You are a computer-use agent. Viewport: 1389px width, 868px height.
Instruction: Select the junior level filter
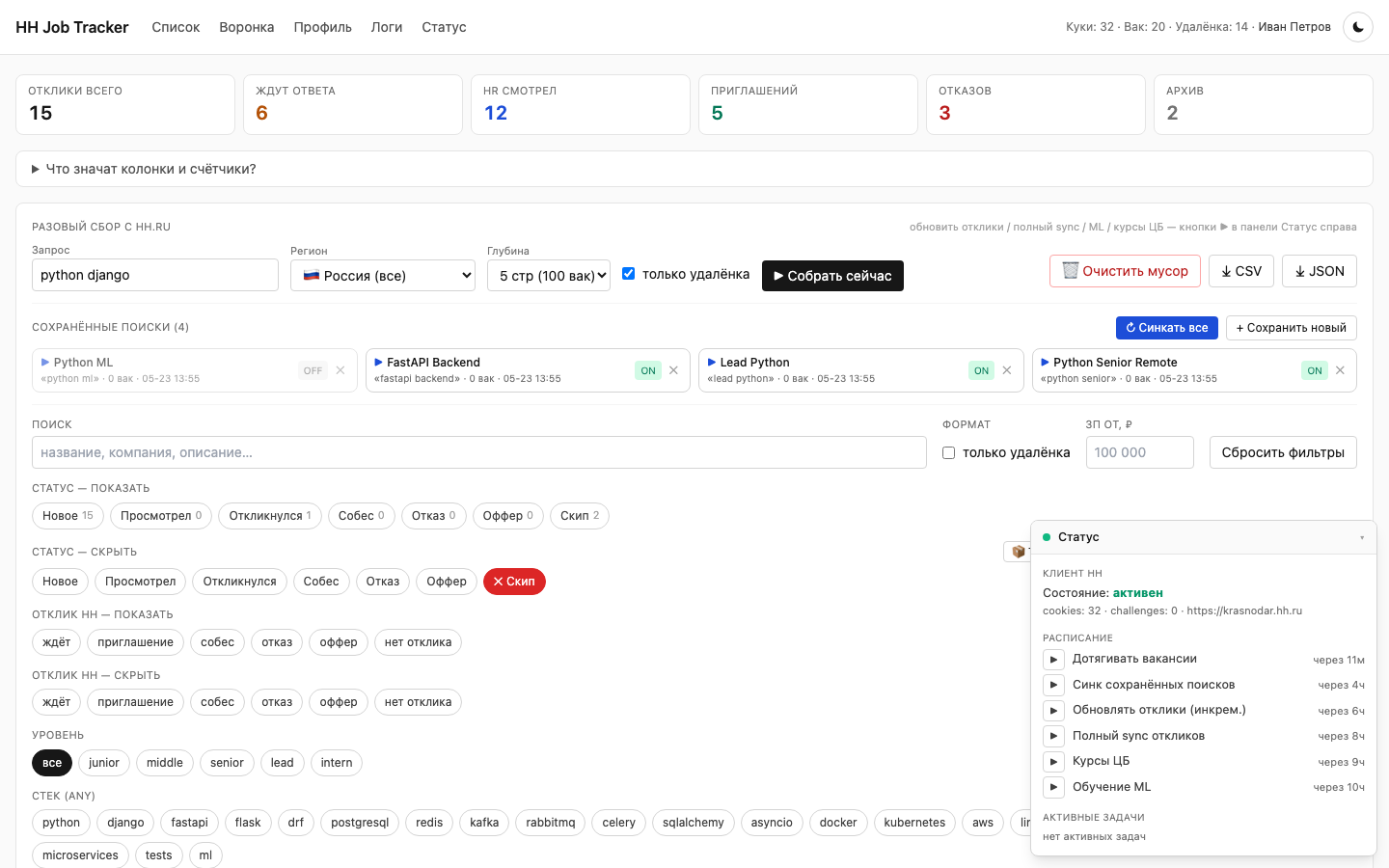104,763
